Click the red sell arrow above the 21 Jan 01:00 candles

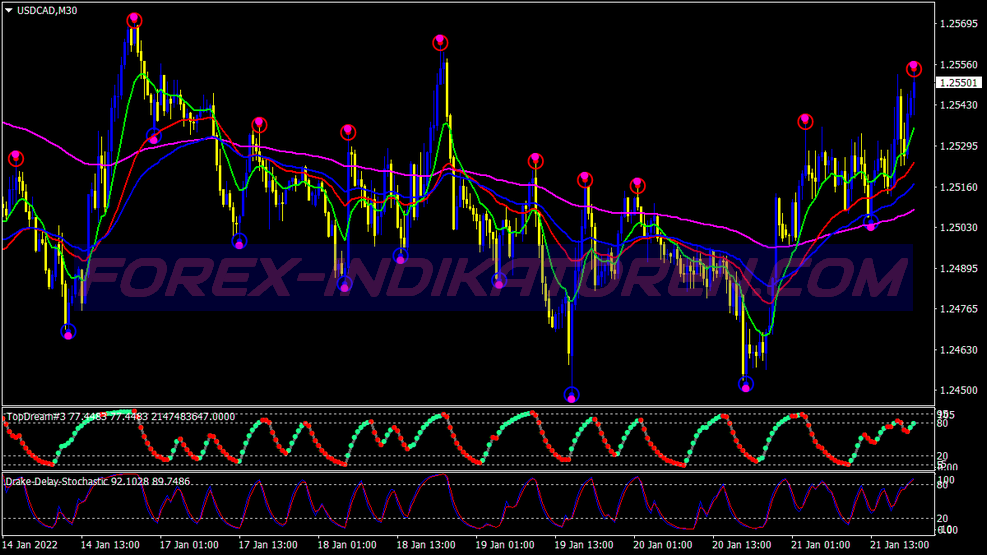805,121
